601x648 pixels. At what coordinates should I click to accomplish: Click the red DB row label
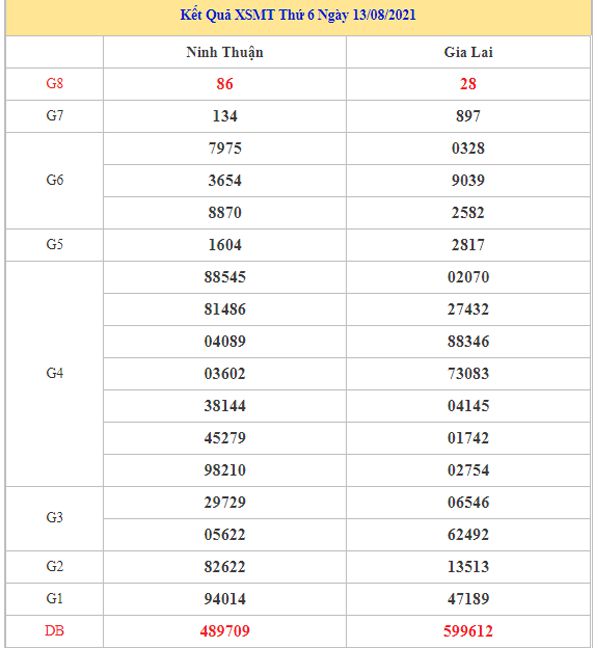[55, 631]
